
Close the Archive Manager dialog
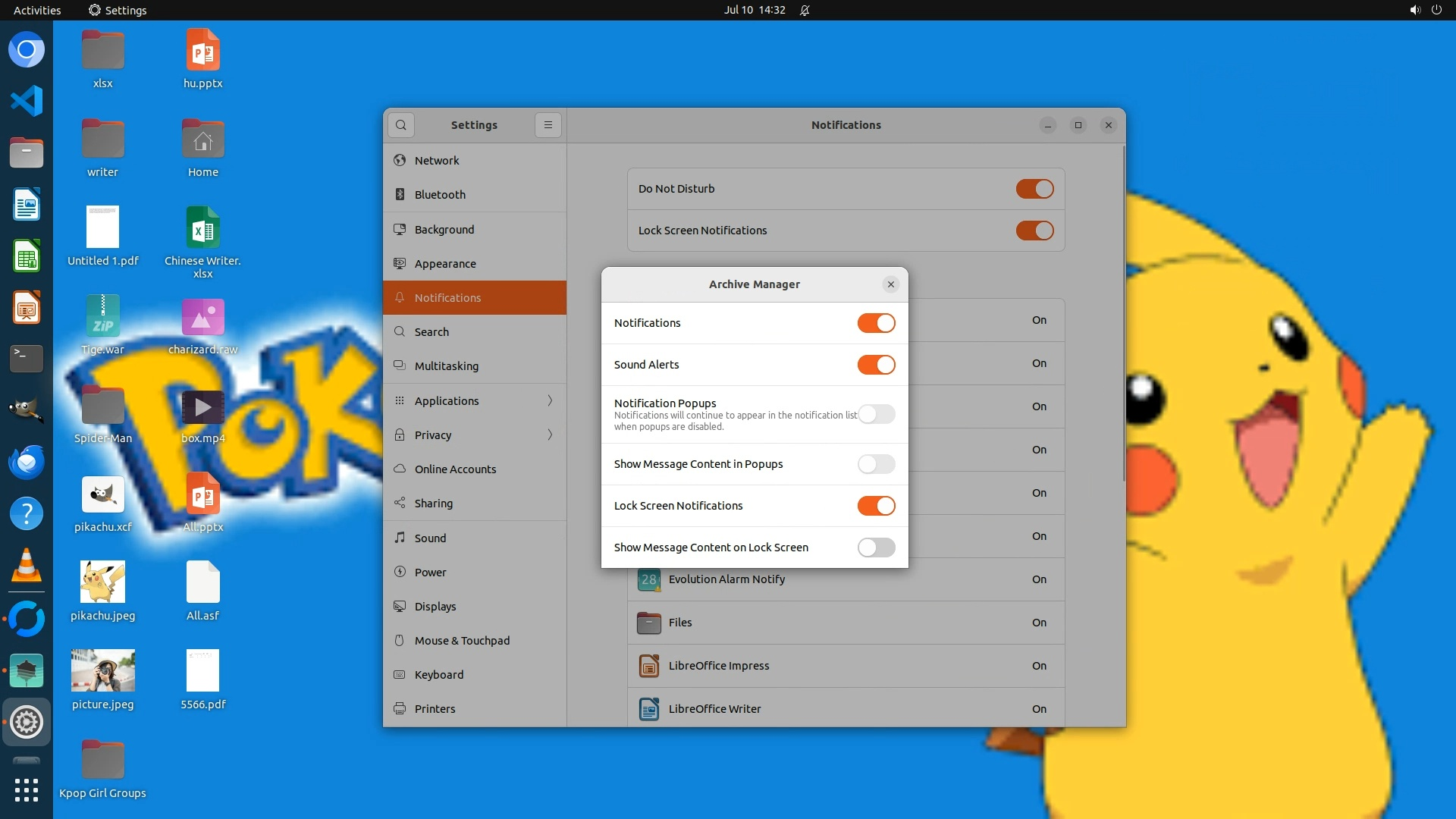891,284
